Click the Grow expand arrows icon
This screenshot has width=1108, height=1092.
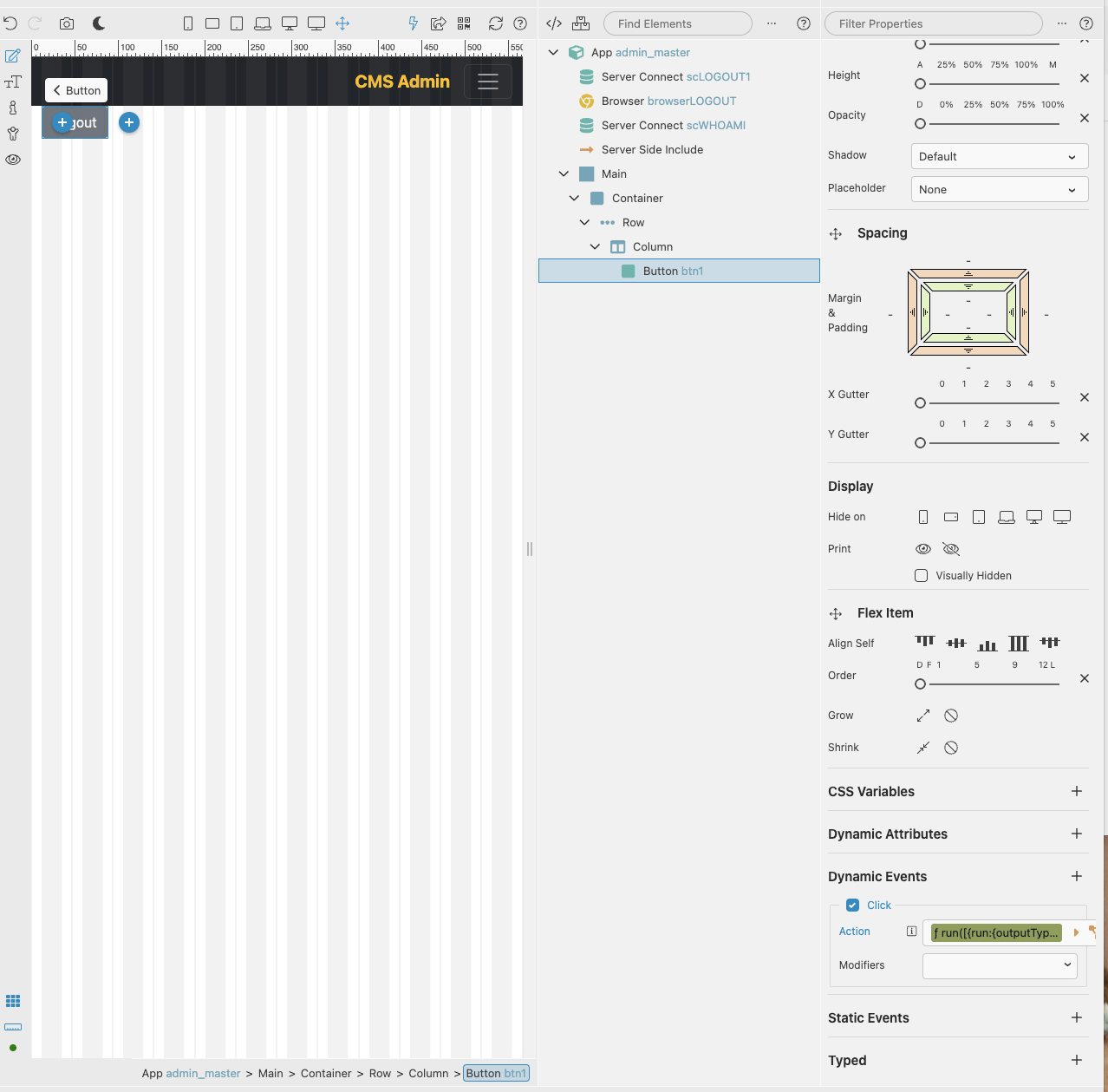923,716
